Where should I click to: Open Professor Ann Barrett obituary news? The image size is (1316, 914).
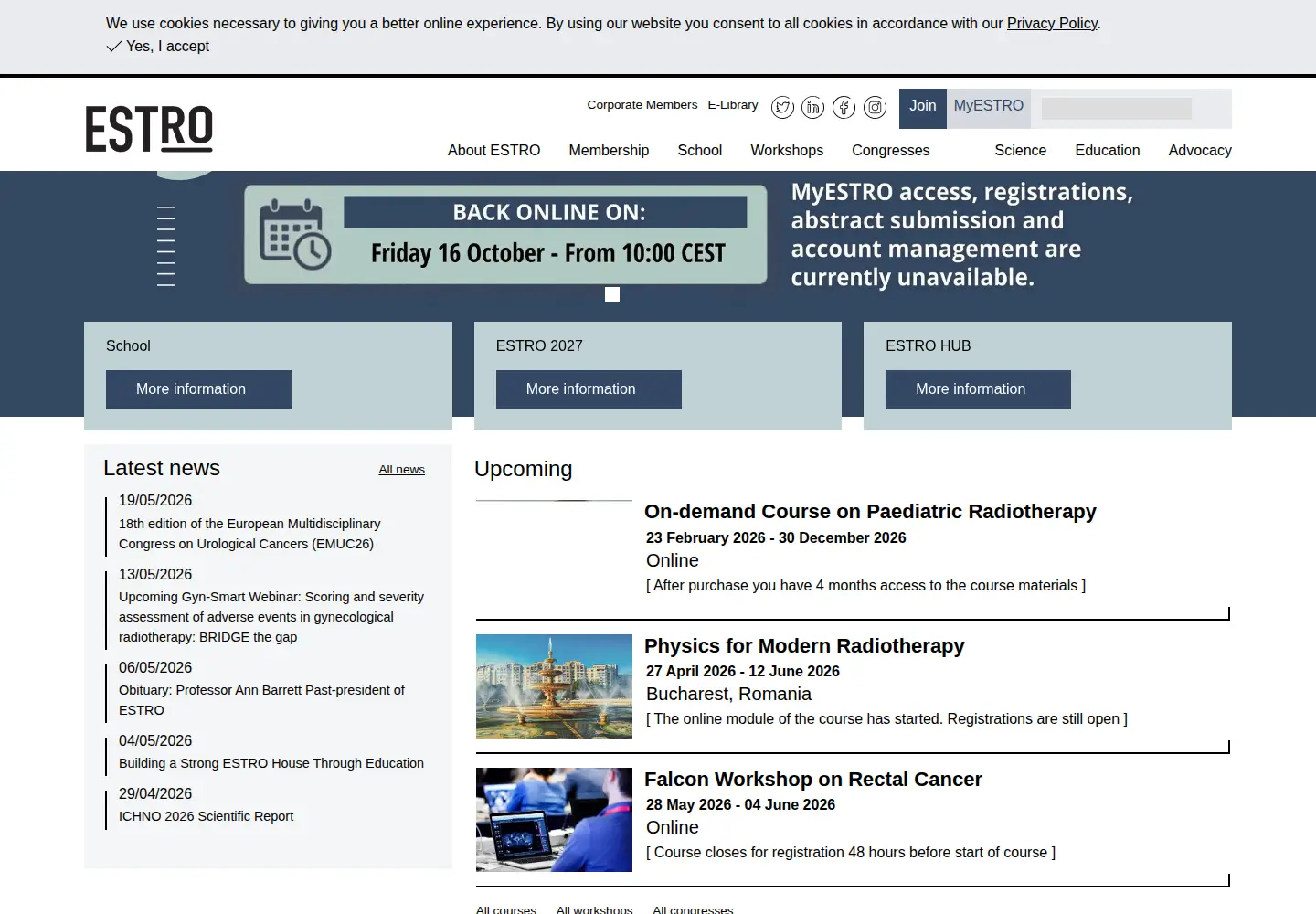point(261,700)
